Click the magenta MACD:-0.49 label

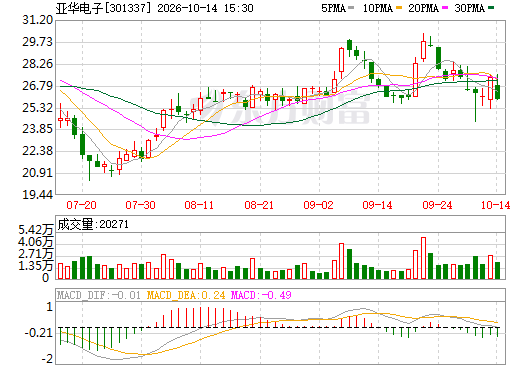tap(261, 295)
